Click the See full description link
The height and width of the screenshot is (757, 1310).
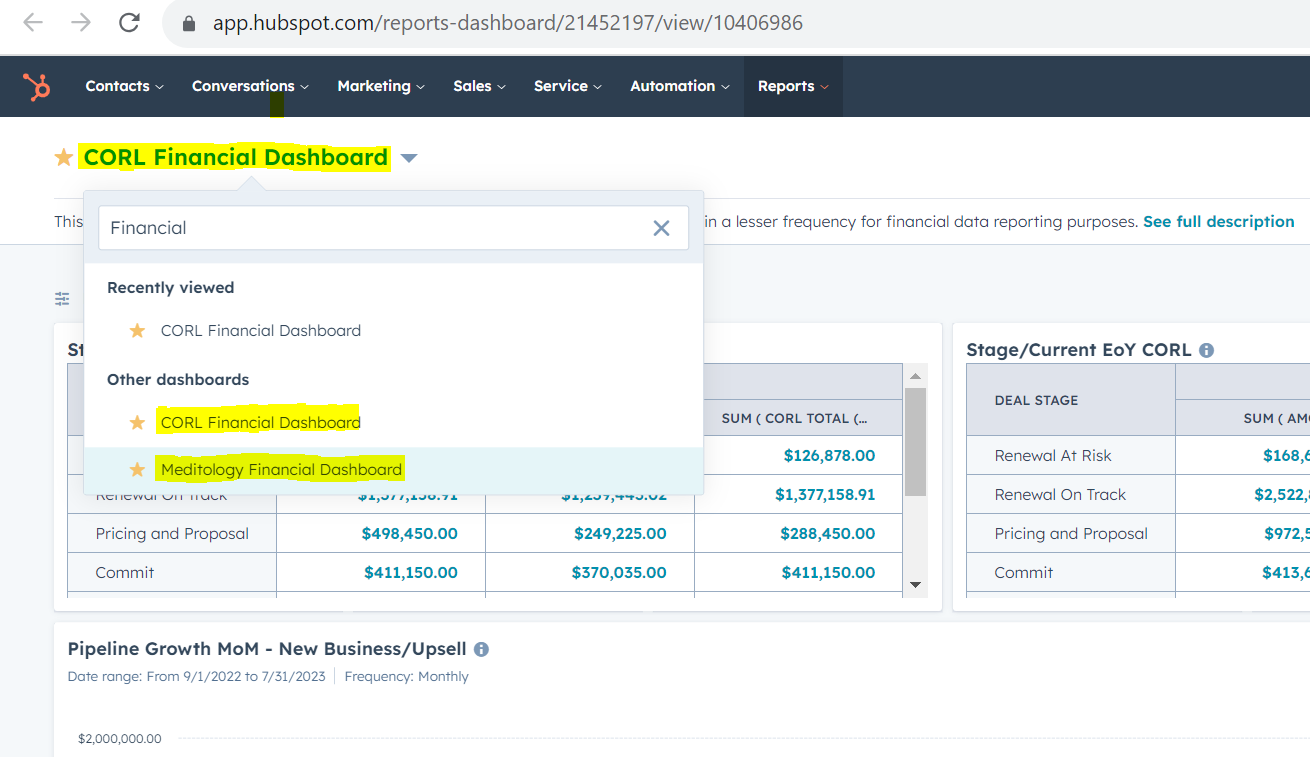tap(1218, 222)
